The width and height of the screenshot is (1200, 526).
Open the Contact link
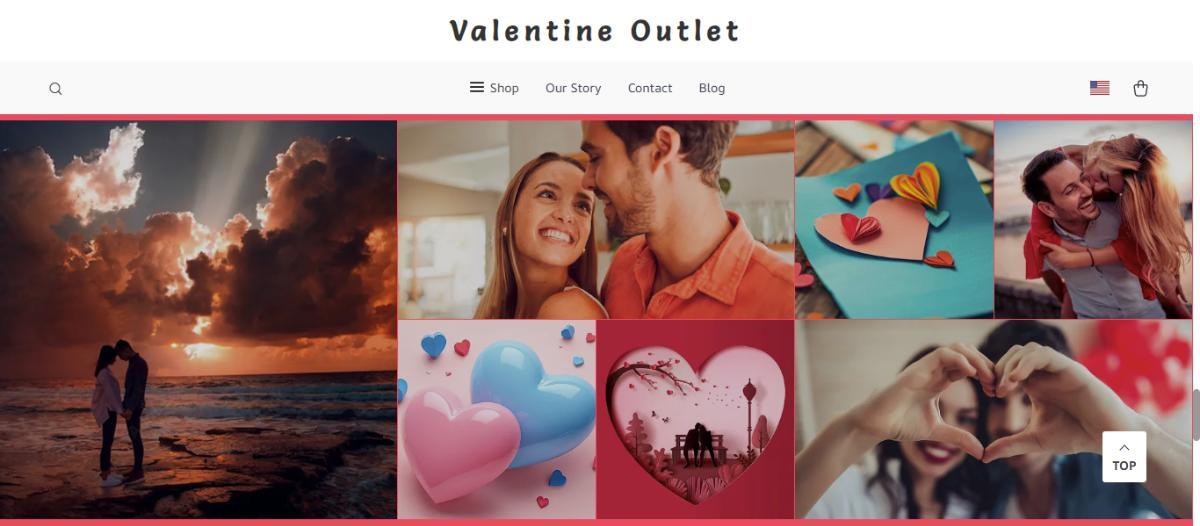click(x=650, y=88)
